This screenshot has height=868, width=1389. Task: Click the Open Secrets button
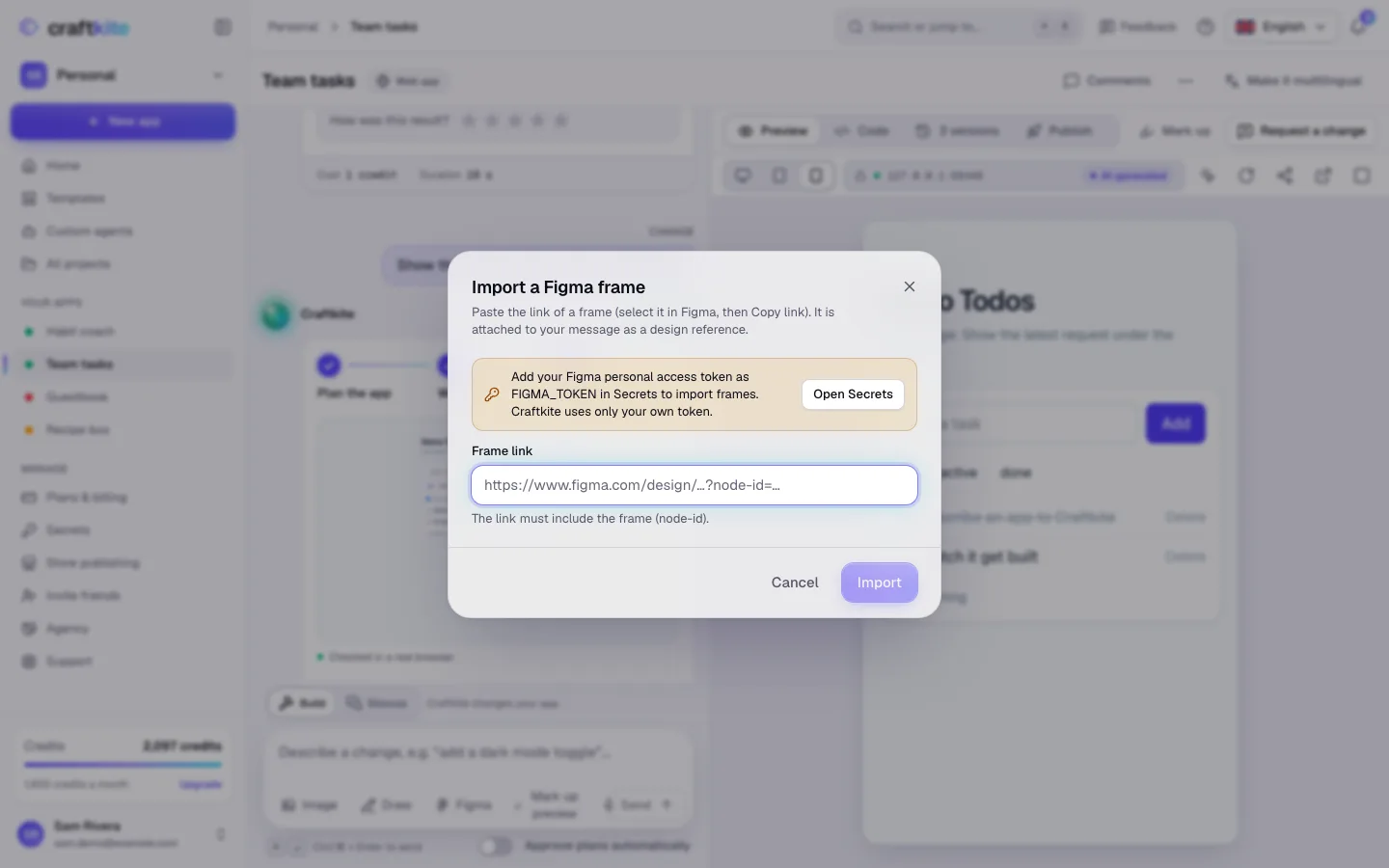[x=853, y=394]
